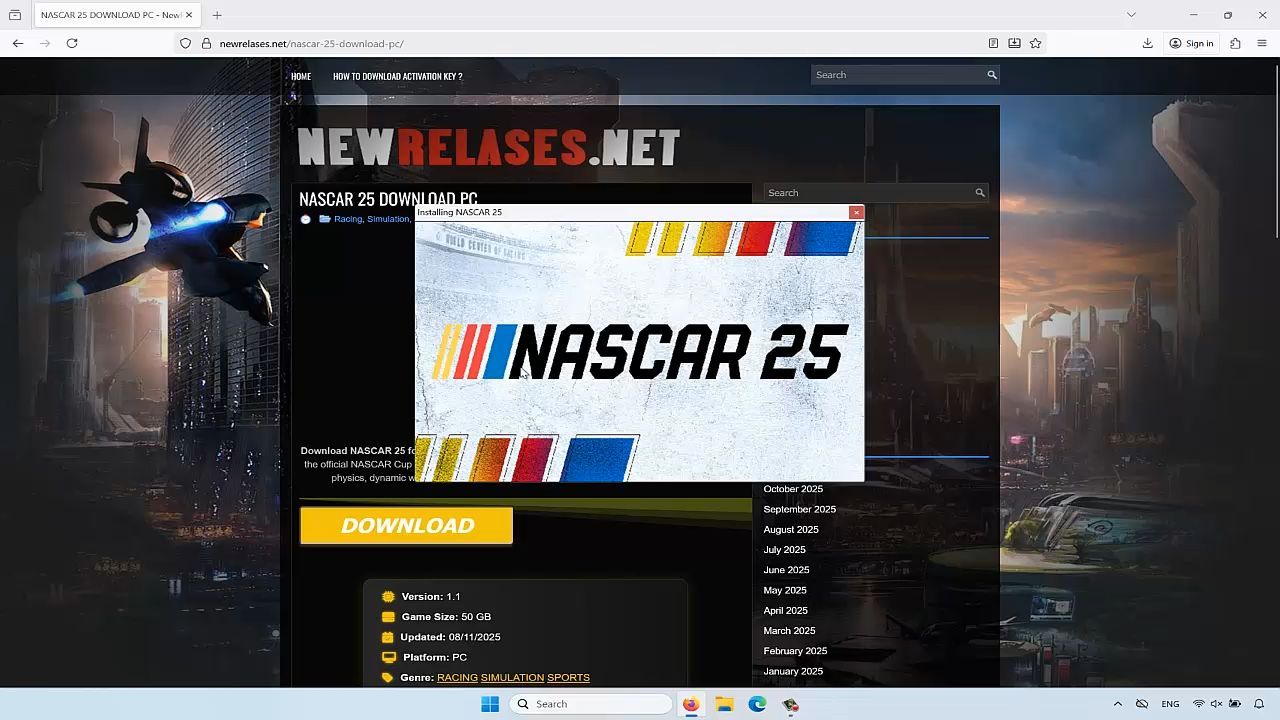Open the HOME menu item
Image resolution: width=1280 pixels, height=720 pixels.
tap(301, 76)
